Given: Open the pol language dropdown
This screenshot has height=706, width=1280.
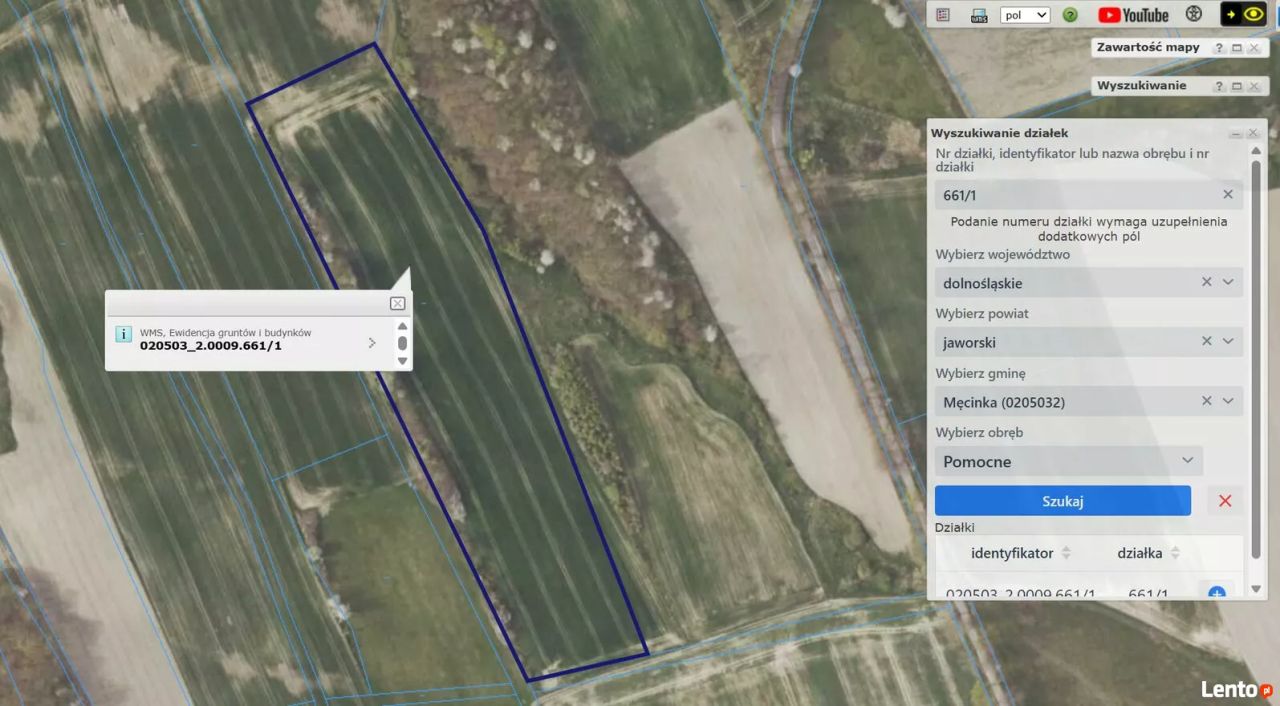Looking at the screenshot, I should tap(1025, 15).
